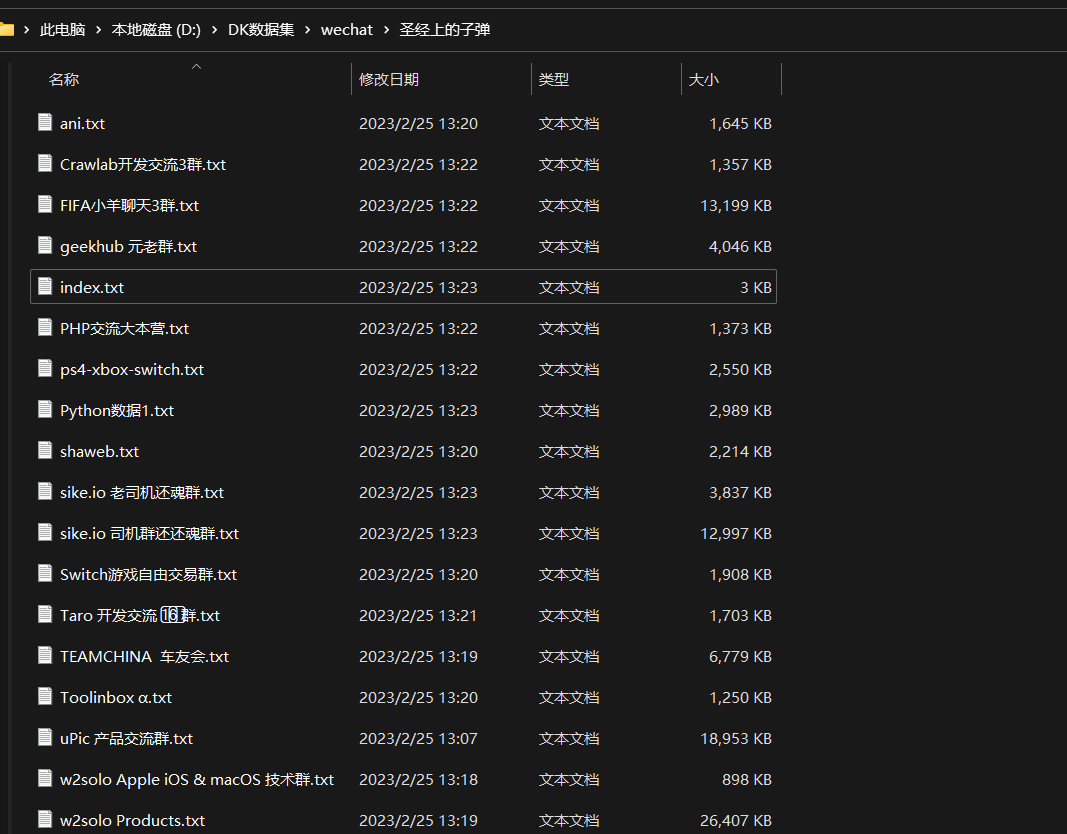
Task: Click the icon of w2solo Products.txt
Action: (x=44, y=820)
